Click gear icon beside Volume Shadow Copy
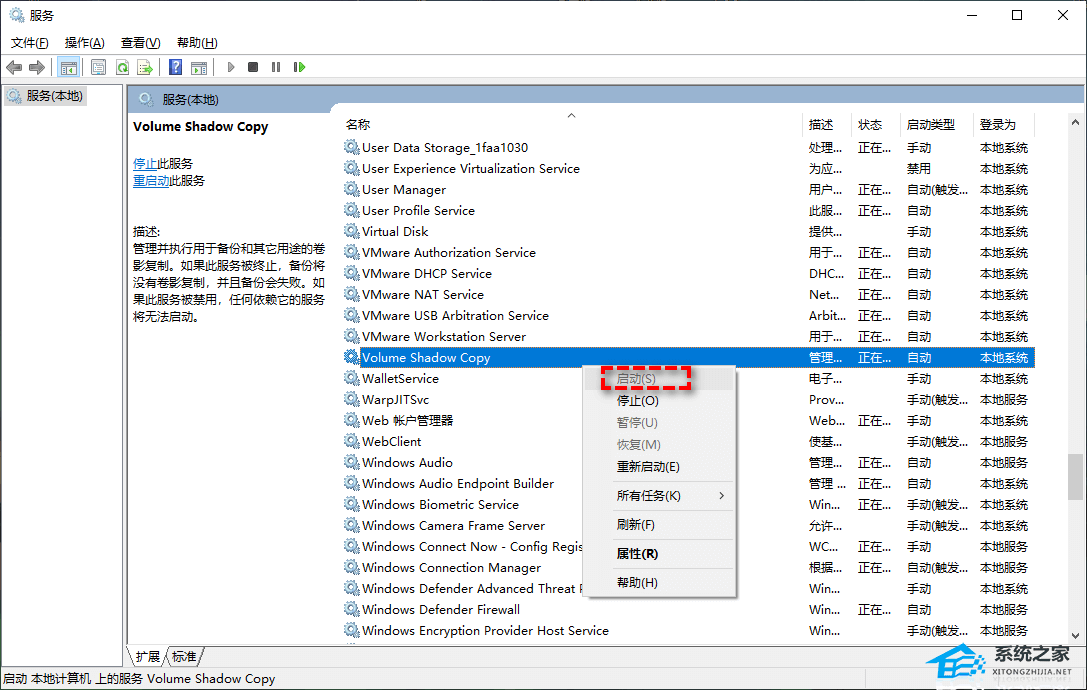 click(351, 357)
